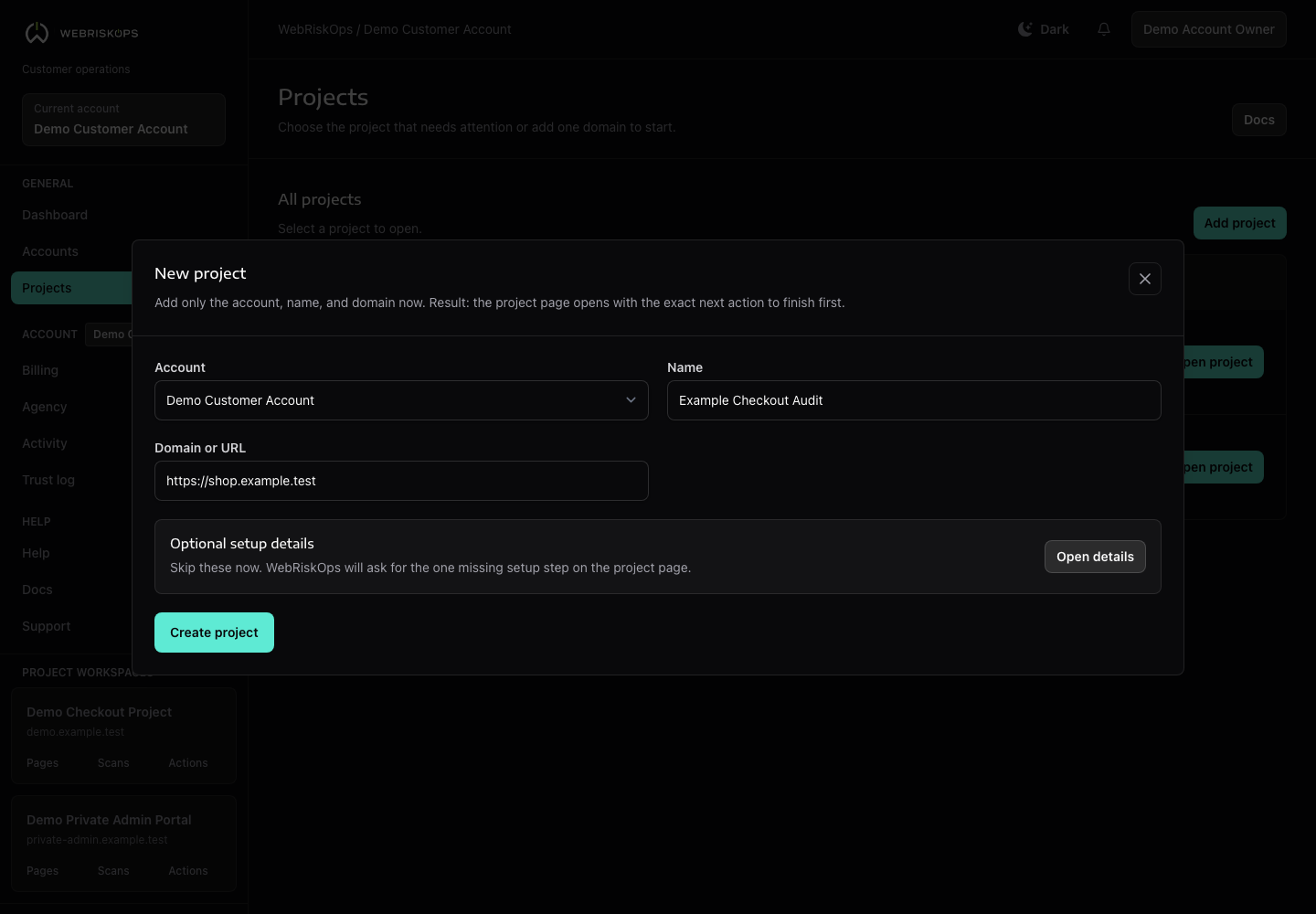The height and width of the screenshot is (914, 1316).
Task: Open Actions under Demo Private Admin Portal
Action: click(188, 871)
